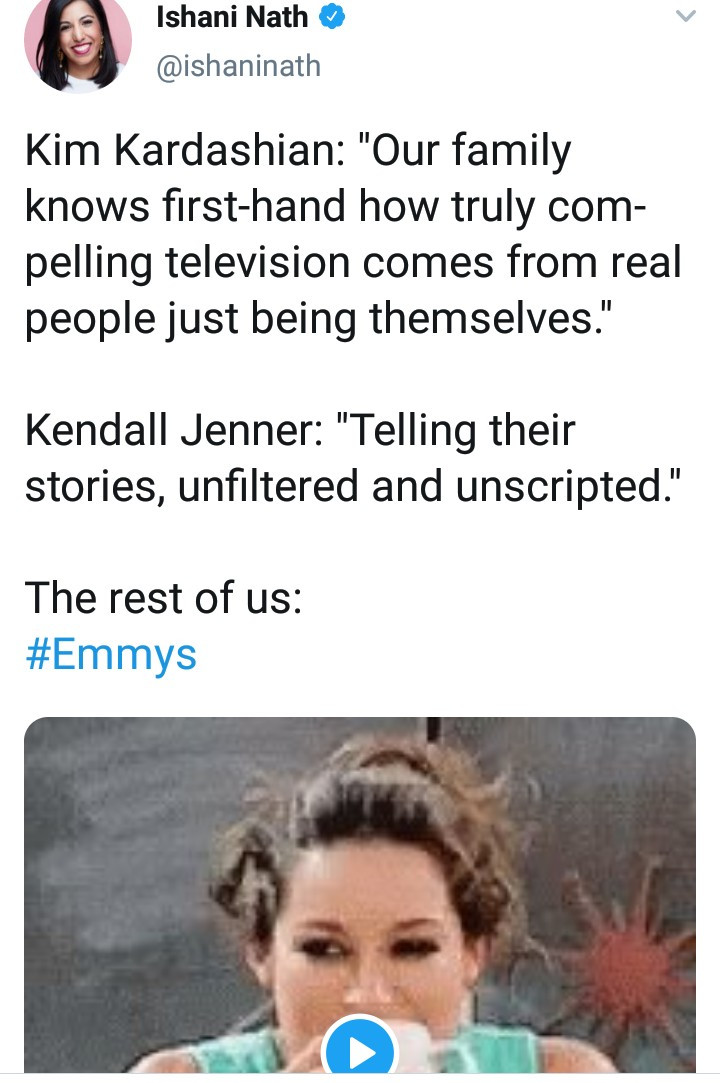
Task: Open the @ishaninath handle
Action: coord(239,66)
